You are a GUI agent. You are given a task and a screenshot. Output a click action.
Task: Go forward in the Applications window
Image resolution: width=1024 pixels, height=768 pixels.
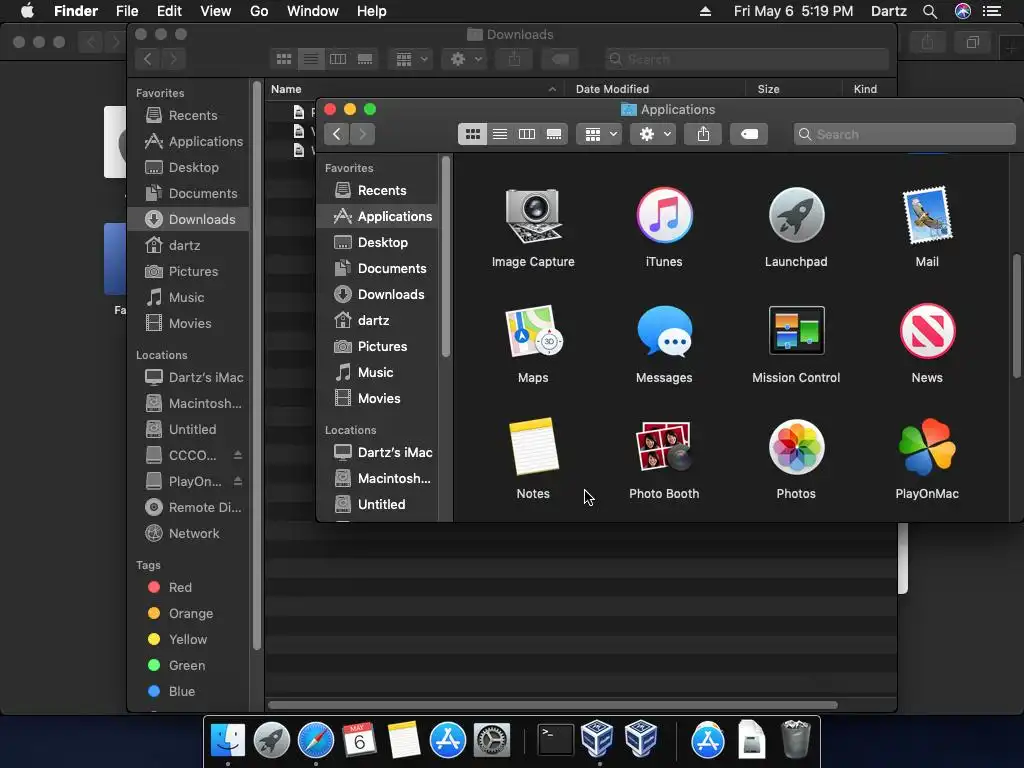(x=362, y=134)
